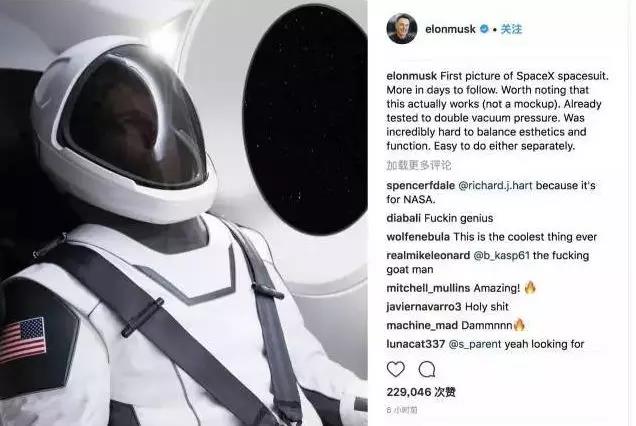The width and height of the screenshot is (636, 426).
Task: Click the heart like icon
Action: 395,369
